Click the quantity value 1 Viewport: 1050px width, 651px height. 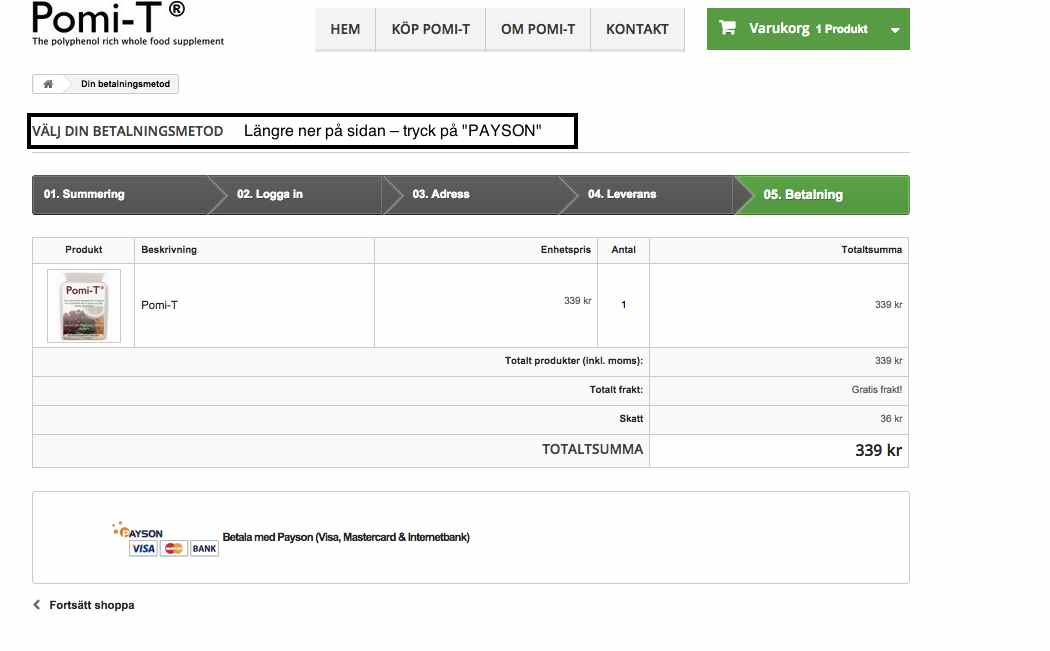tap(623, 305)
